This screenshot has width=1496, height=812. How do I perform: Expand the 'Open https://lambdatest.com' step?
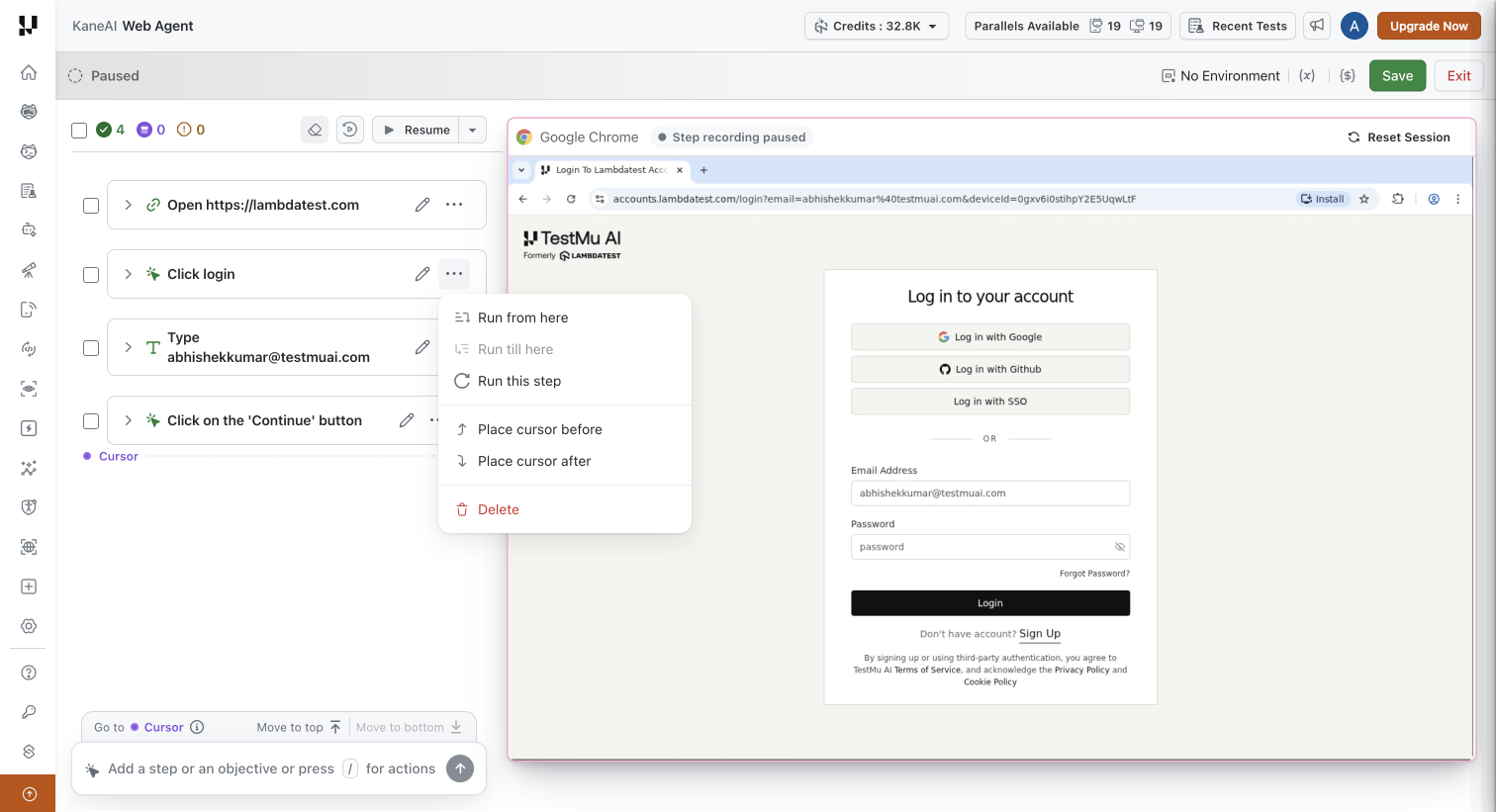128,205
